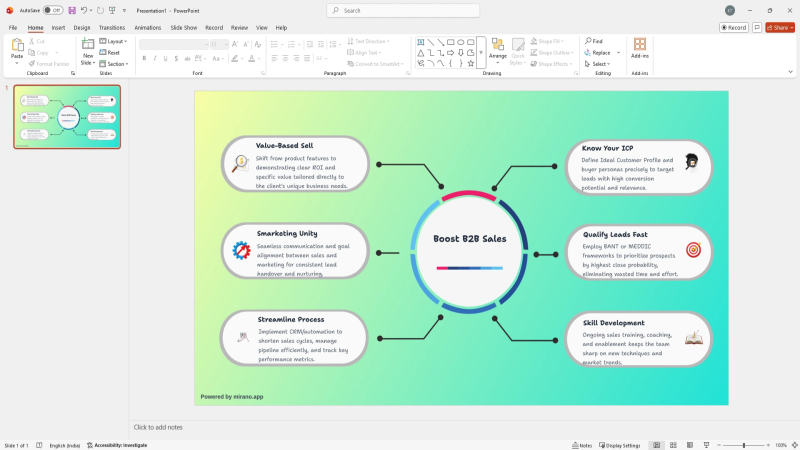This screenshot has width=800, height=450.
Task: Adjust the zoom slider in status bar
Action: pos(743,445)
